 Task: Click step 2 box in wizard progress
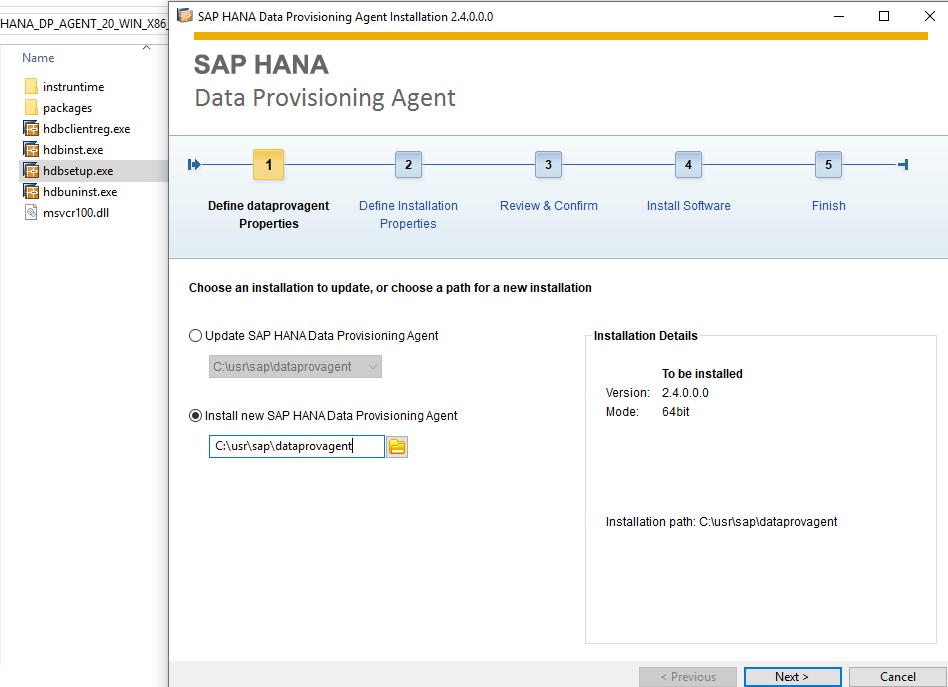point(408,164)
